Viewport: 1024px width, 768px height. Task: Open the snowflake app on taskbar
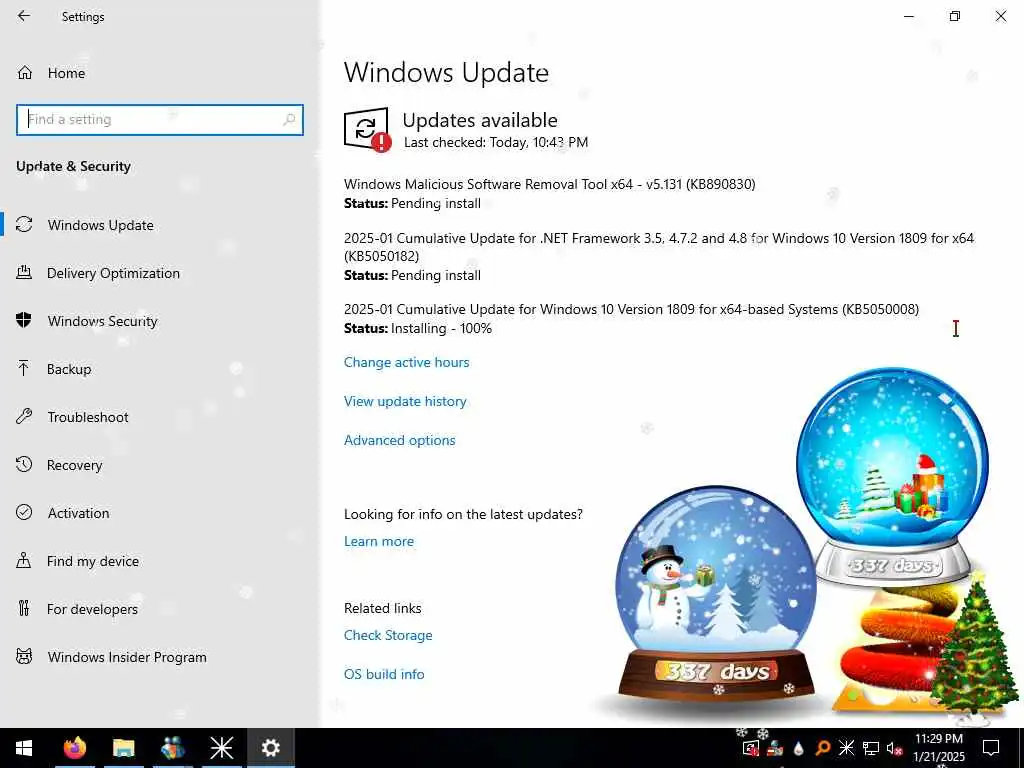pos(221,748)
